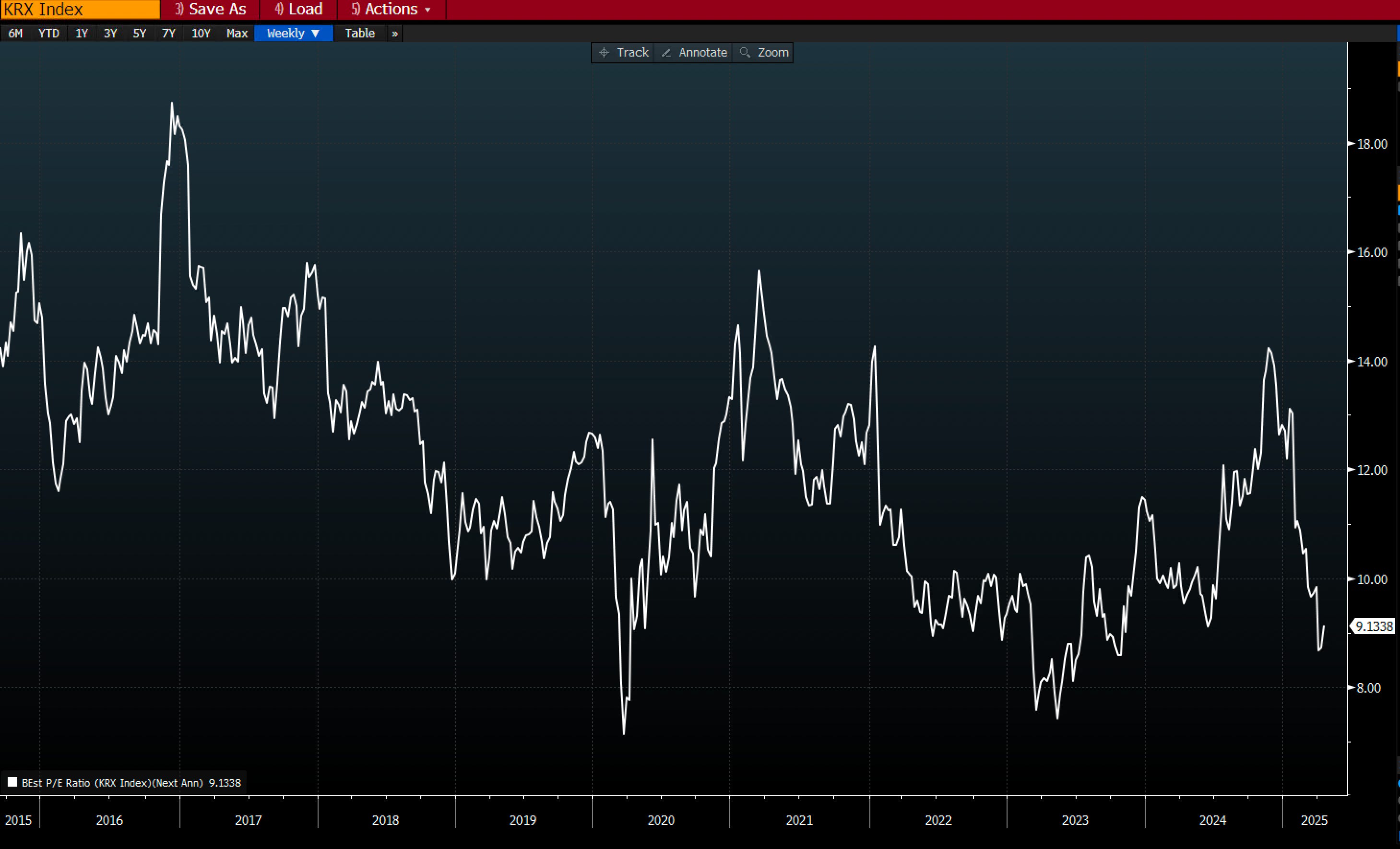1400x849 pixels.
Task: Open the Weekly periodicity dropdown
Action: (x=294, y=34)
